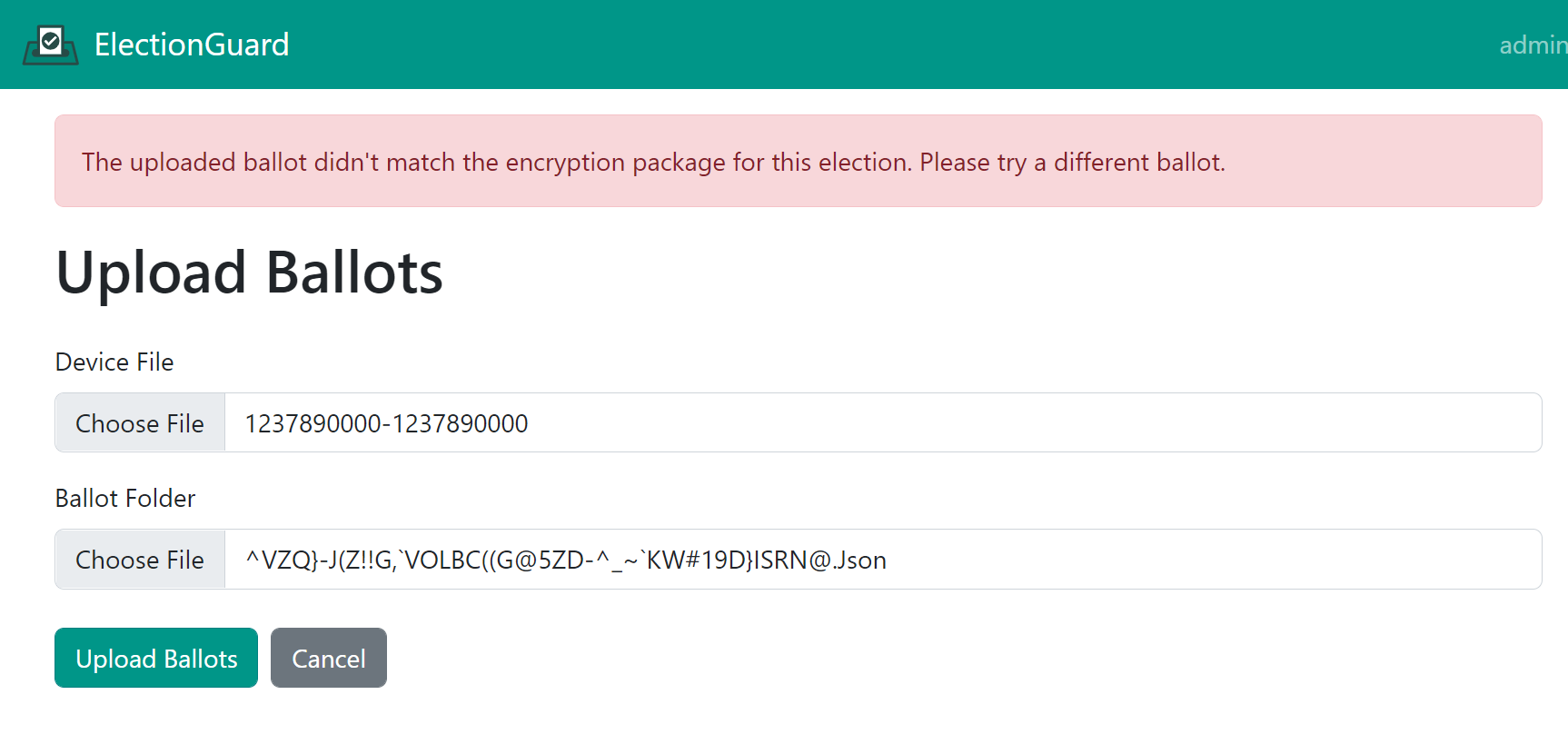Open the ElectionGuard home link text
This screenshot has width=1568, height=744.
[192, 45]
